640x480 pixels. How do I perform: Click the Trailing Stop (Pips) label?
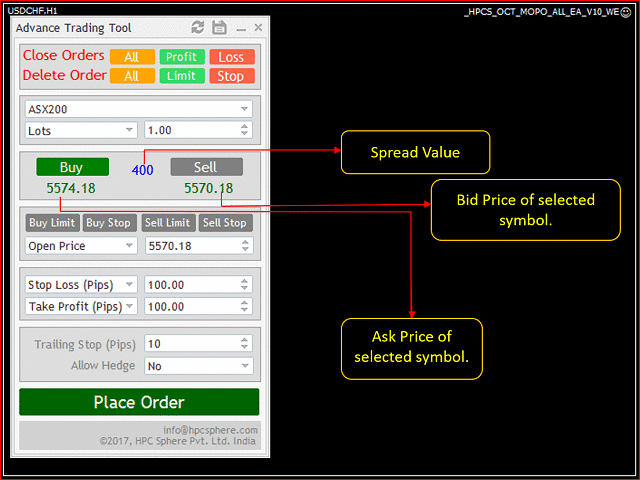click(x=84, y=344)
